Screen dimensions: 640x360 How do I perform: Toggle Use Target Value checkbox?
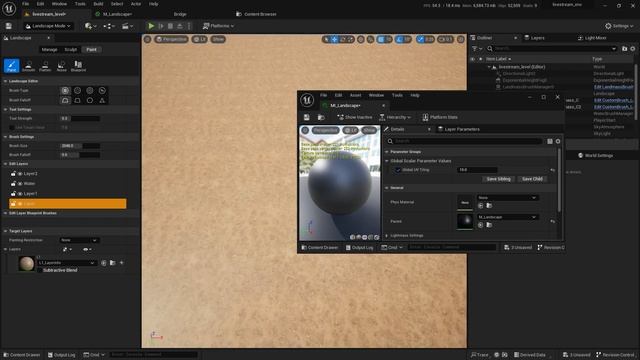[x=12, y=127]
